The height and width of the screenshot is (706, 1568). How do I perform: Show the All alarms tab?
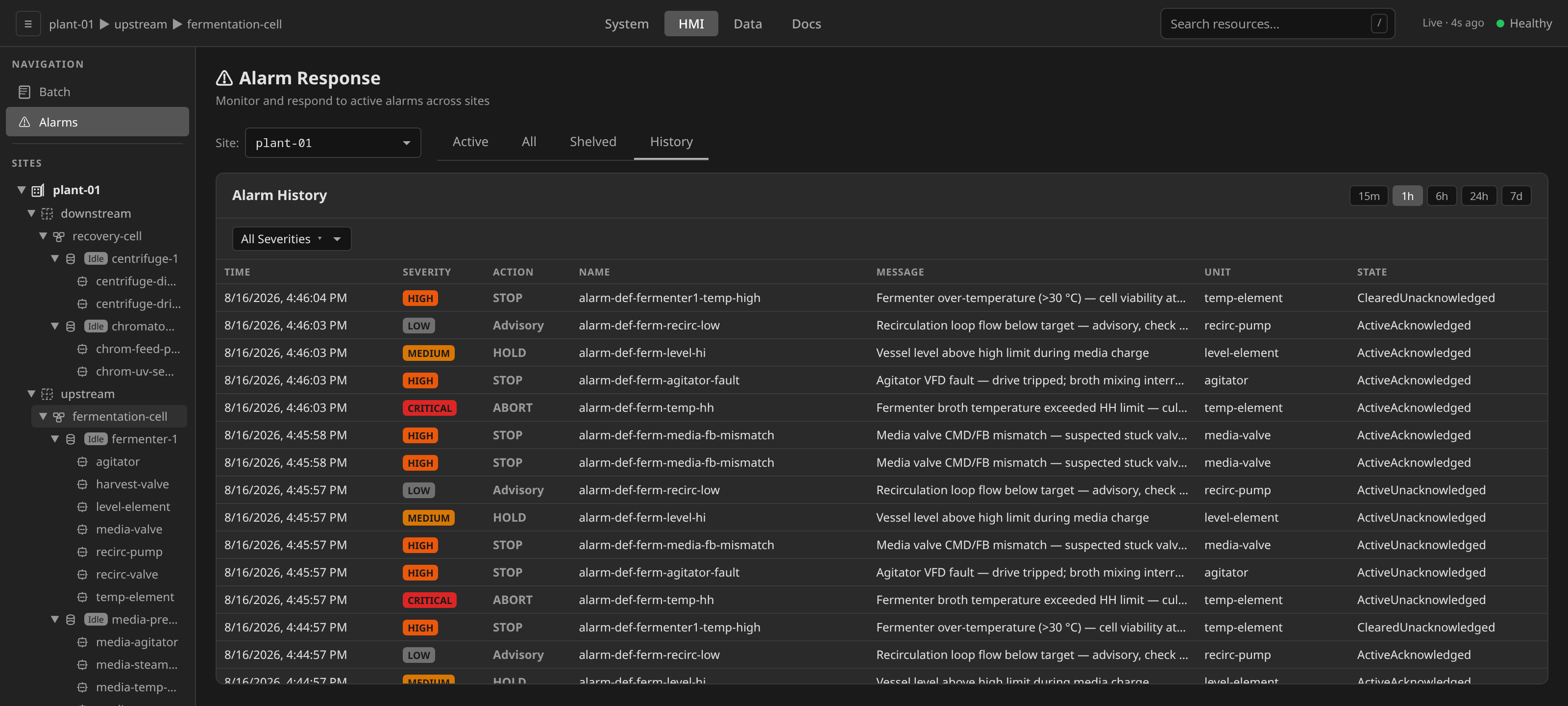(x=528, y=142)
